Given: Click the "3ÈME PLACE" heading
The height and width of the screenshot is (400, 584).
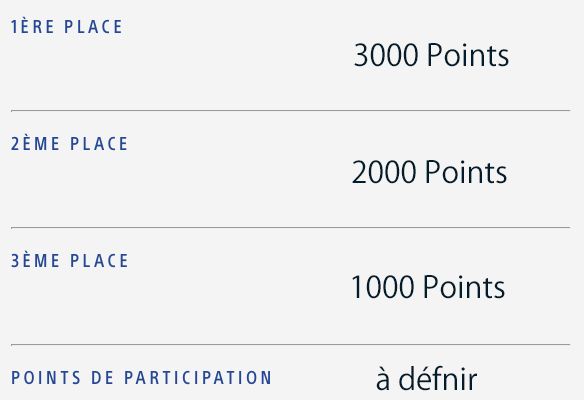Looking at the screenshot, I should click(70, 260).
